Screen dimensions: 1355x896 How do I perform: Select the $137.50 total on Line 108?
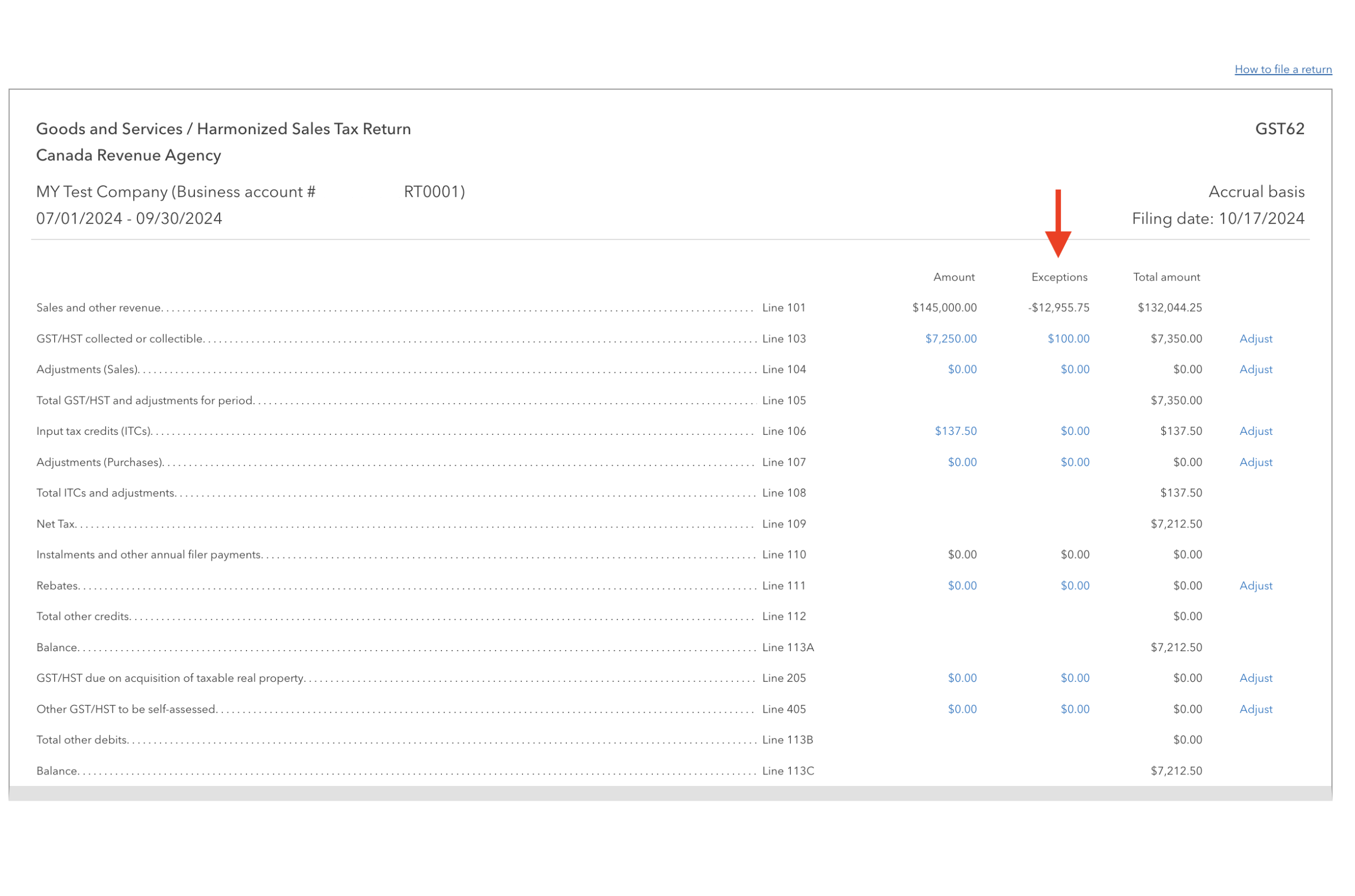pos(1181,493)
